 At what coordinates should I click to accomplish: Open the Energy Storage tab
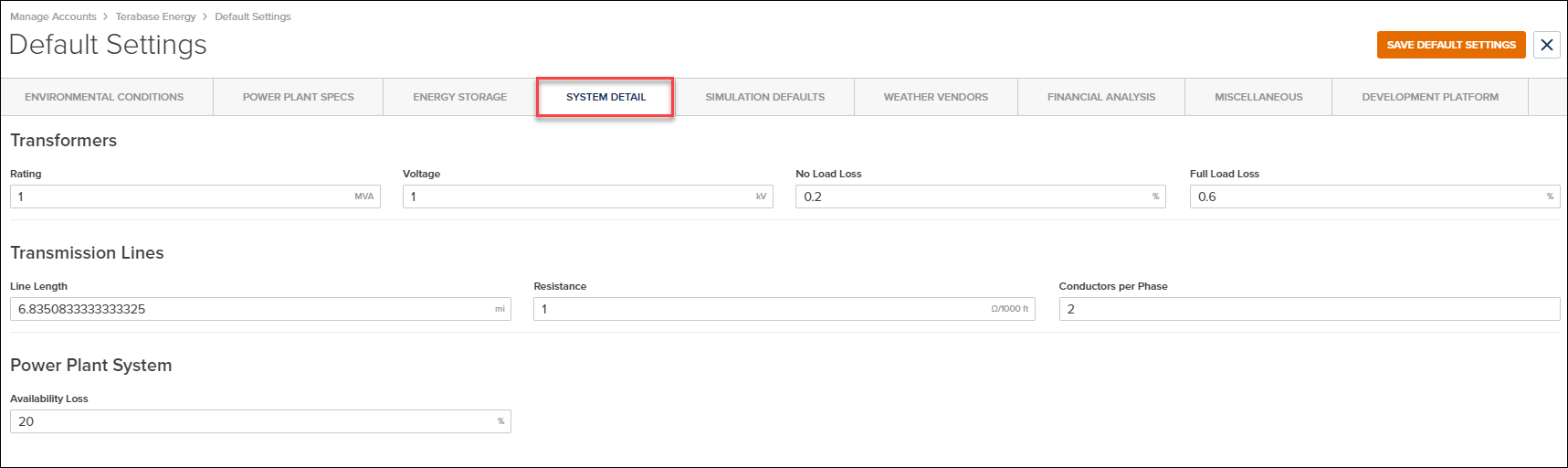tap(459, 97)
